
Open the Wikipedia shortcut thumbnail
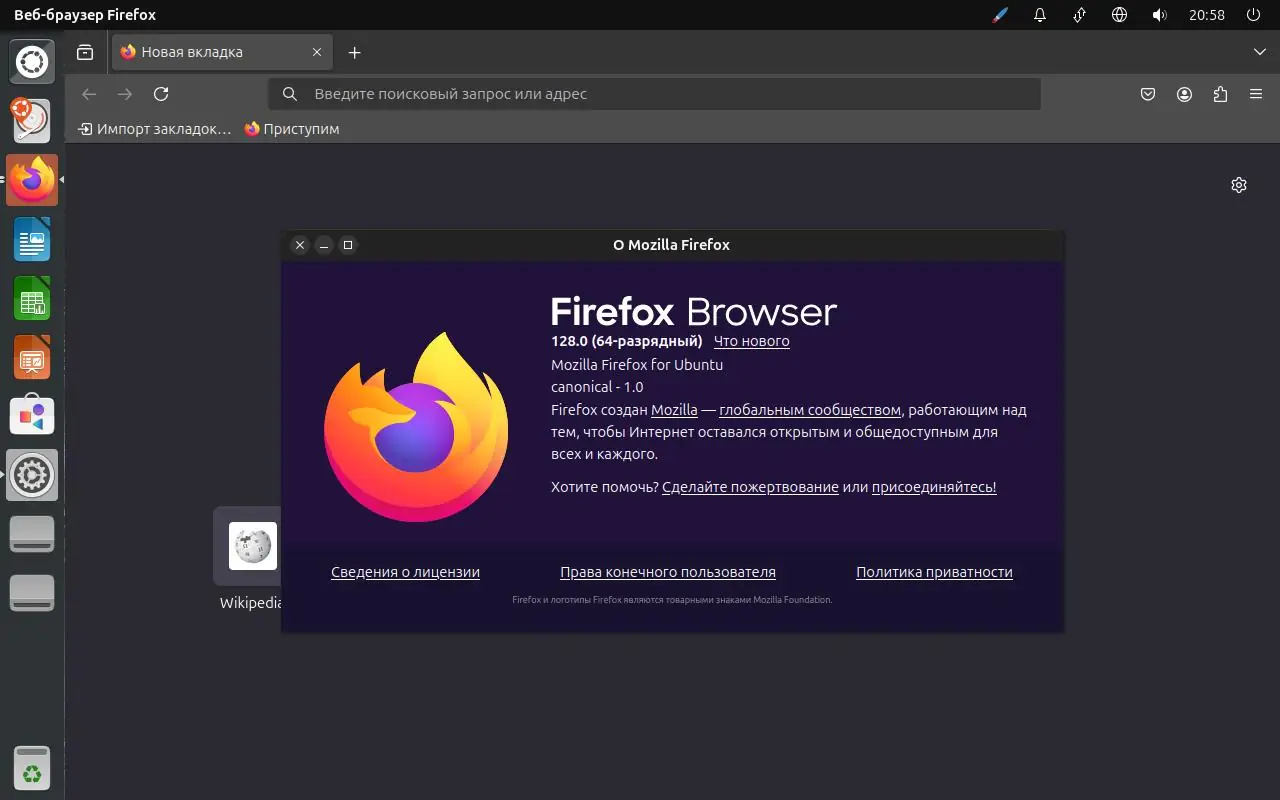pyautogui.click(x=251, y=545)
